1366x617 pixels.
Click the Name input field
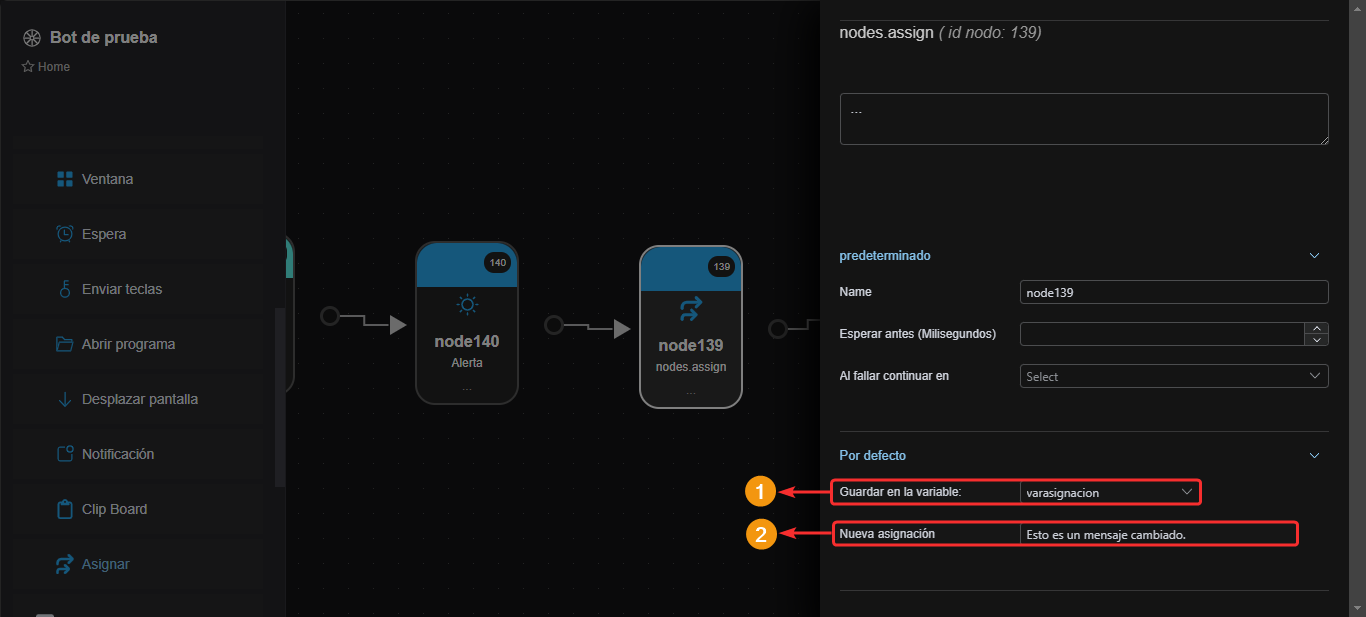(x=1174, y=292)
